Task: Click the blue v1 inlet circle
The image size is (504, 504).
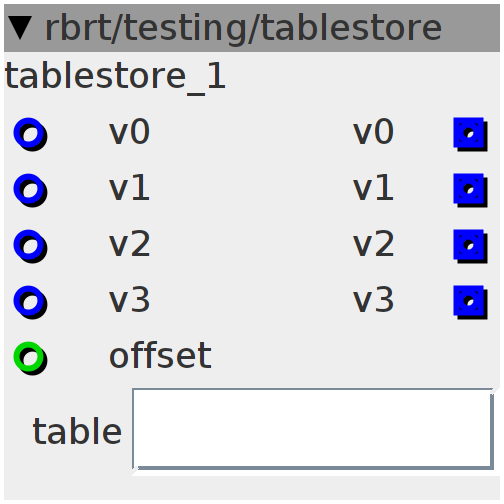Action: tap(30, 190)
